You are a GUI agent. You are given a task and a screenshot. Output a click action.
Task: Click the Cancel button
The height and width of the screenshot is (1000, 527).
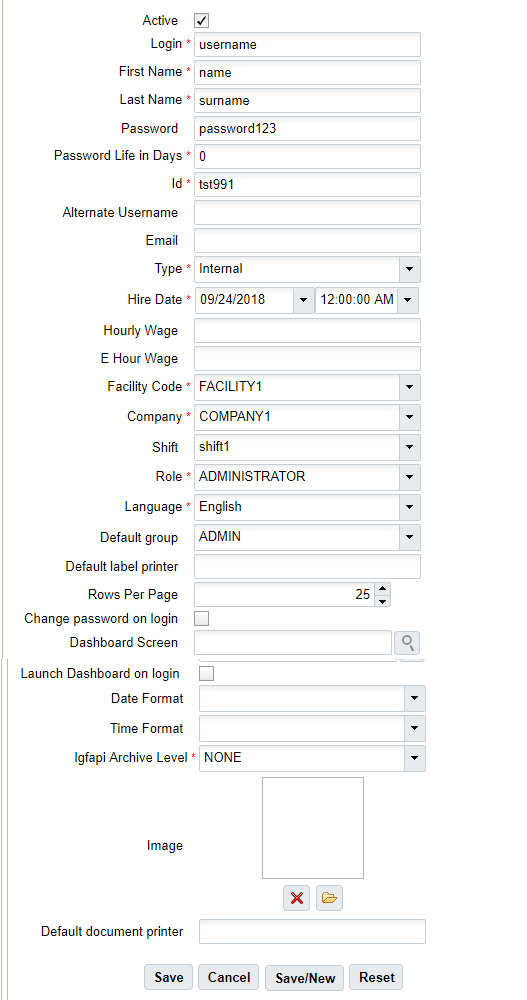click(228, 977)
